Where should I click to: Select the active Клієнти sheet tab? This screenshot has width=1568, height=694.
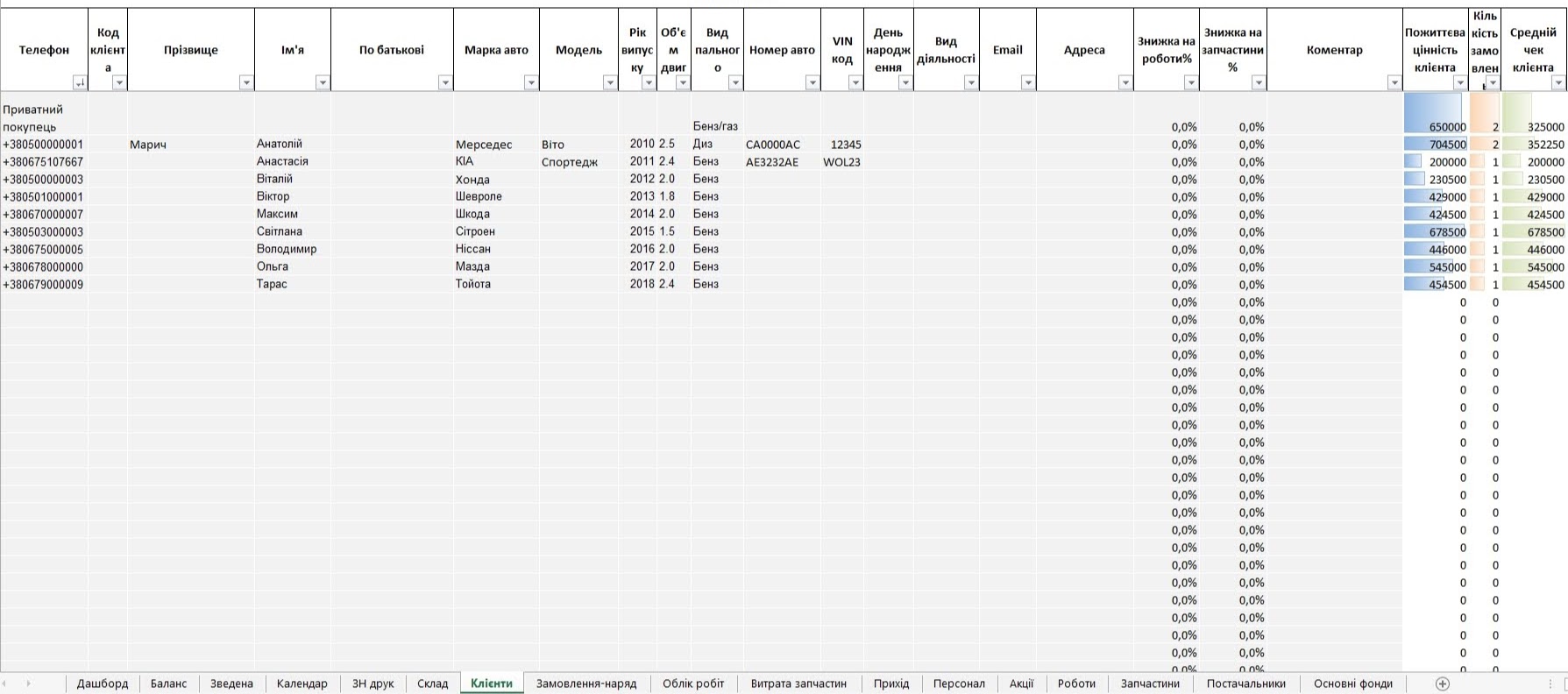(492, 683)
